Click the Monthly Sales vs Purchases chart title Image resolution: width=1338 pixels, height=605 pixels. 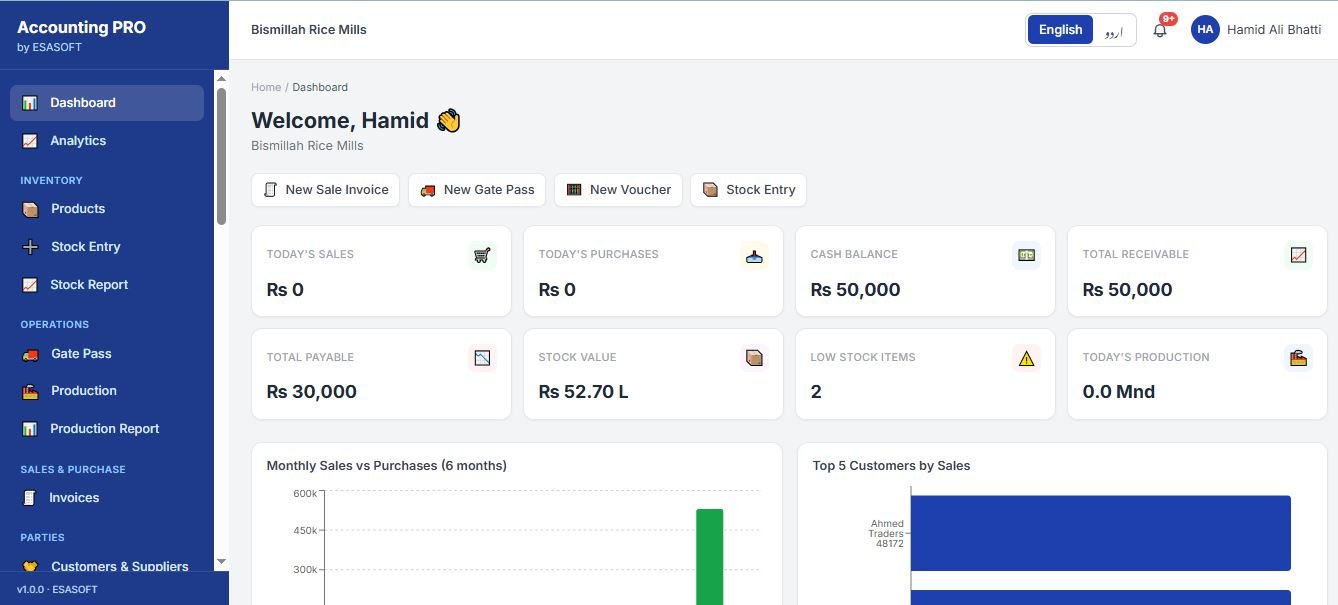point(386,466)
